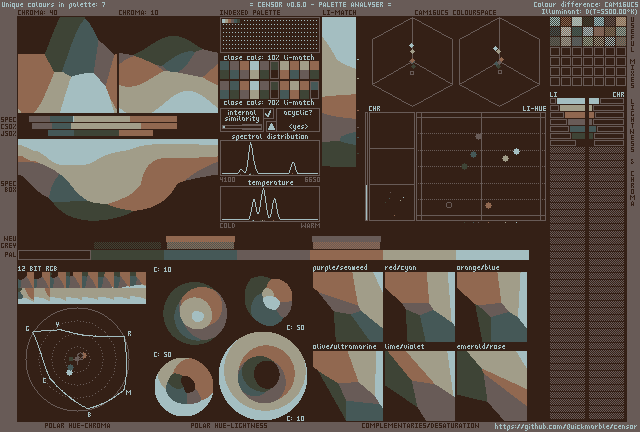Click the right CAM16UCS colourspace hexagon
Screen dimensions: 640x432
497,62
